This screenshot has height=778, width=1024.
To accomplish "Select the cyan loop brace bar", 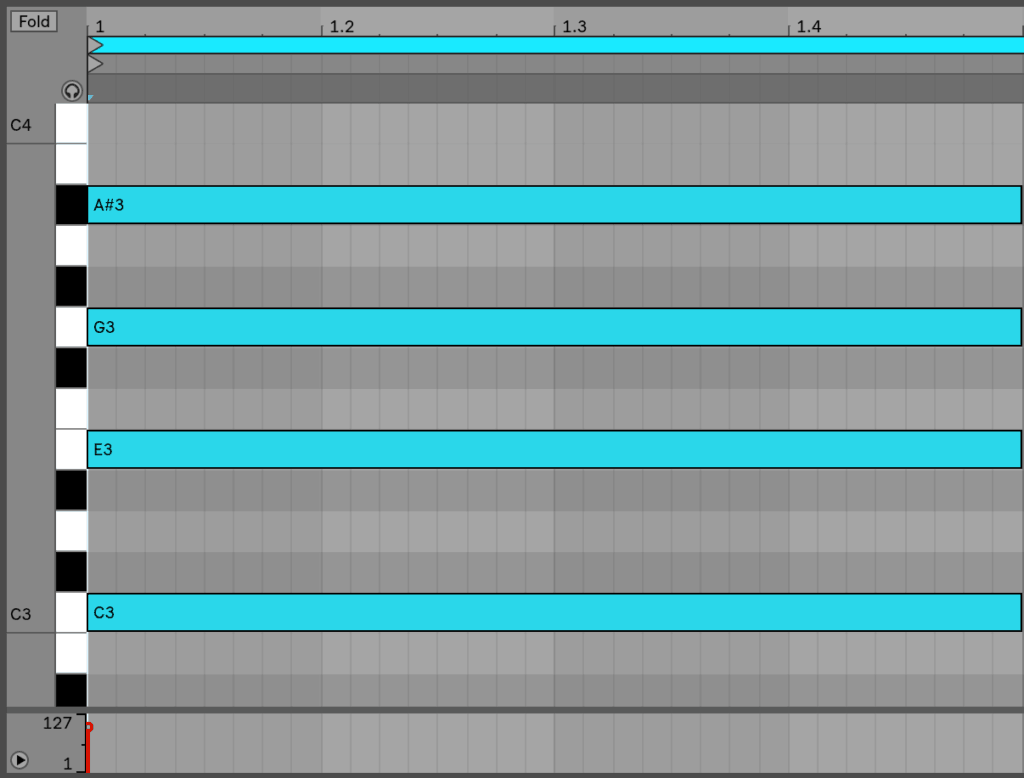I will pyautogui.click(x=556, y=45).
